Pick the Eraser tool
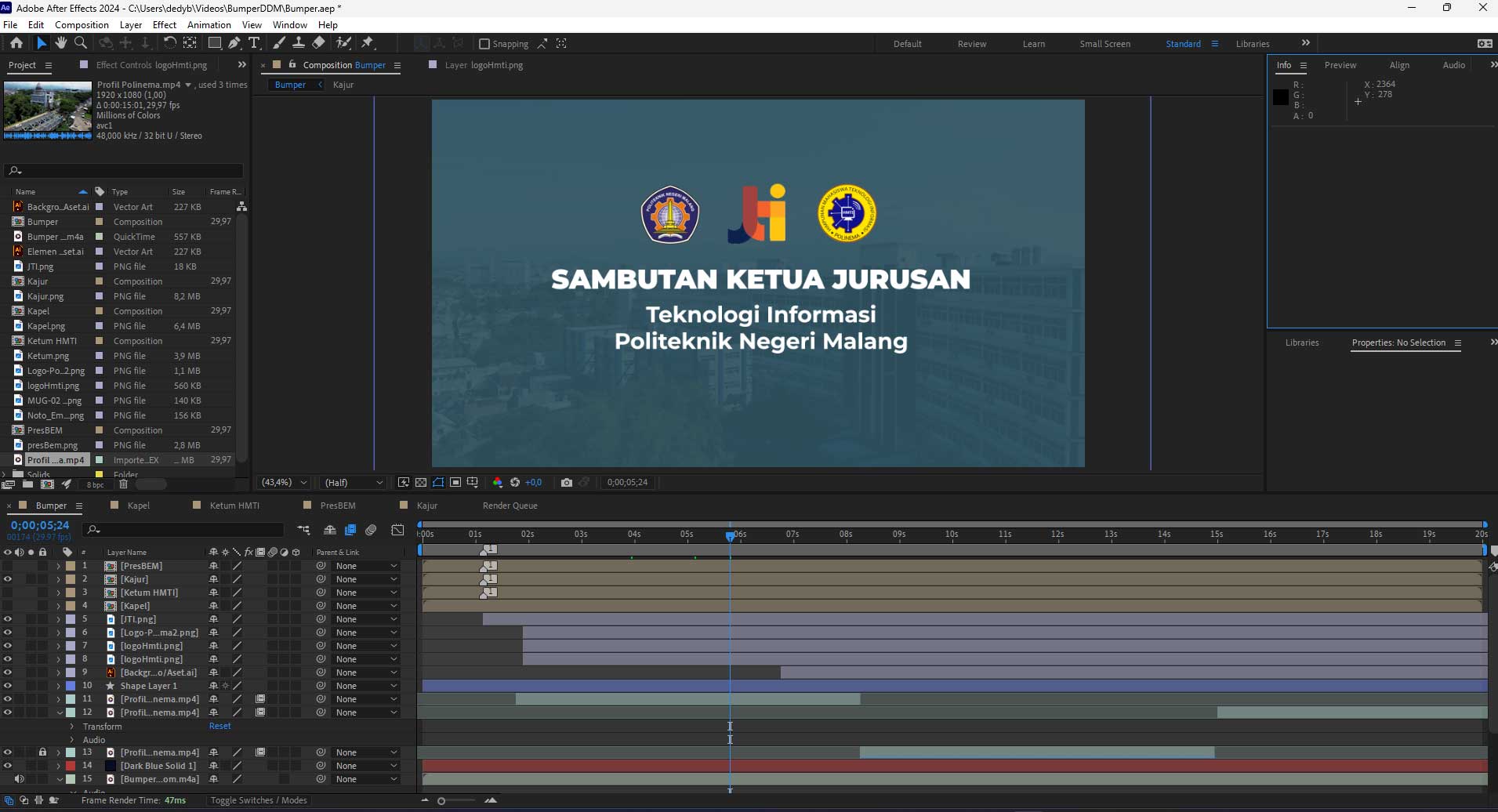Image resolution: width=1498 pixels, height=812 pixels. click(x=318, y=43)
